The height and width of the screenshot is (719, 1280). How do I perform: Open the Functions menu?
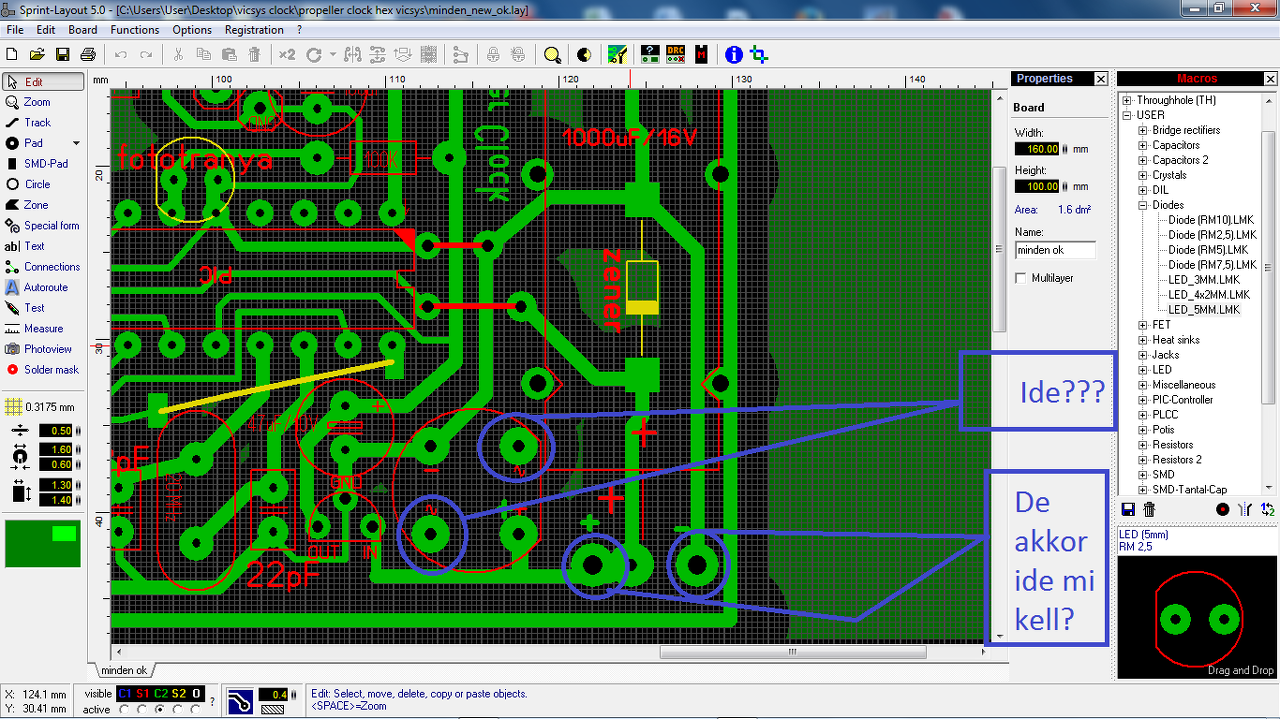135,30
